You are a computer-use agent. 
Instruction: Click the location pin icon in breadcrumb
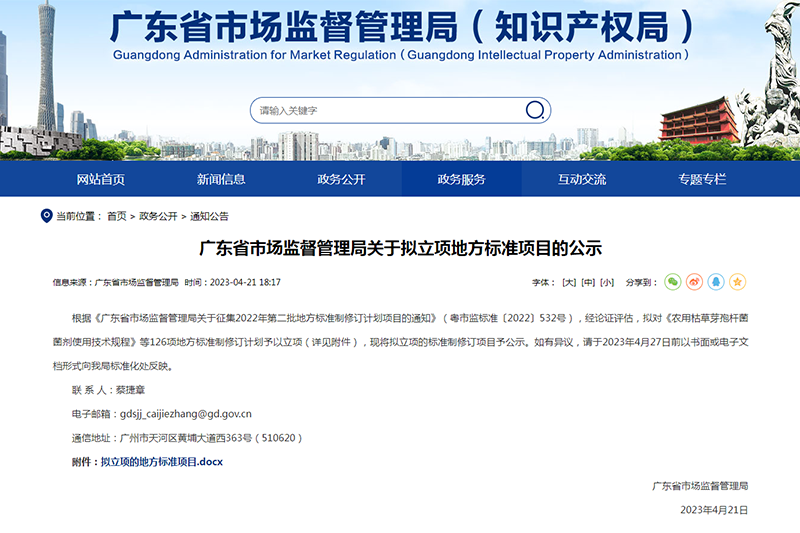[x=45, y=216]
